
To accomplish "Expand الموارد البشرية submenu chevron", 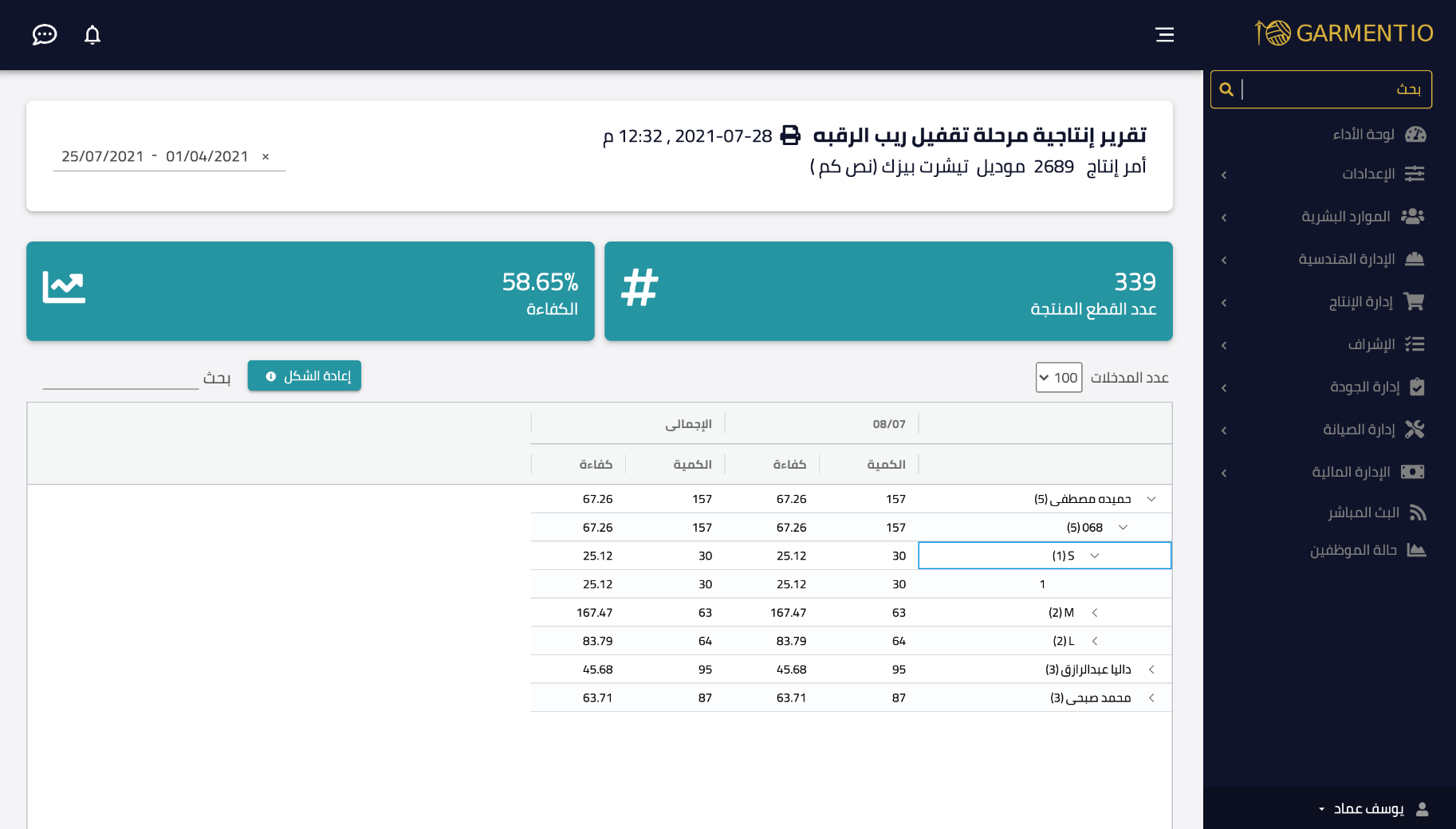I will 1224,218.
